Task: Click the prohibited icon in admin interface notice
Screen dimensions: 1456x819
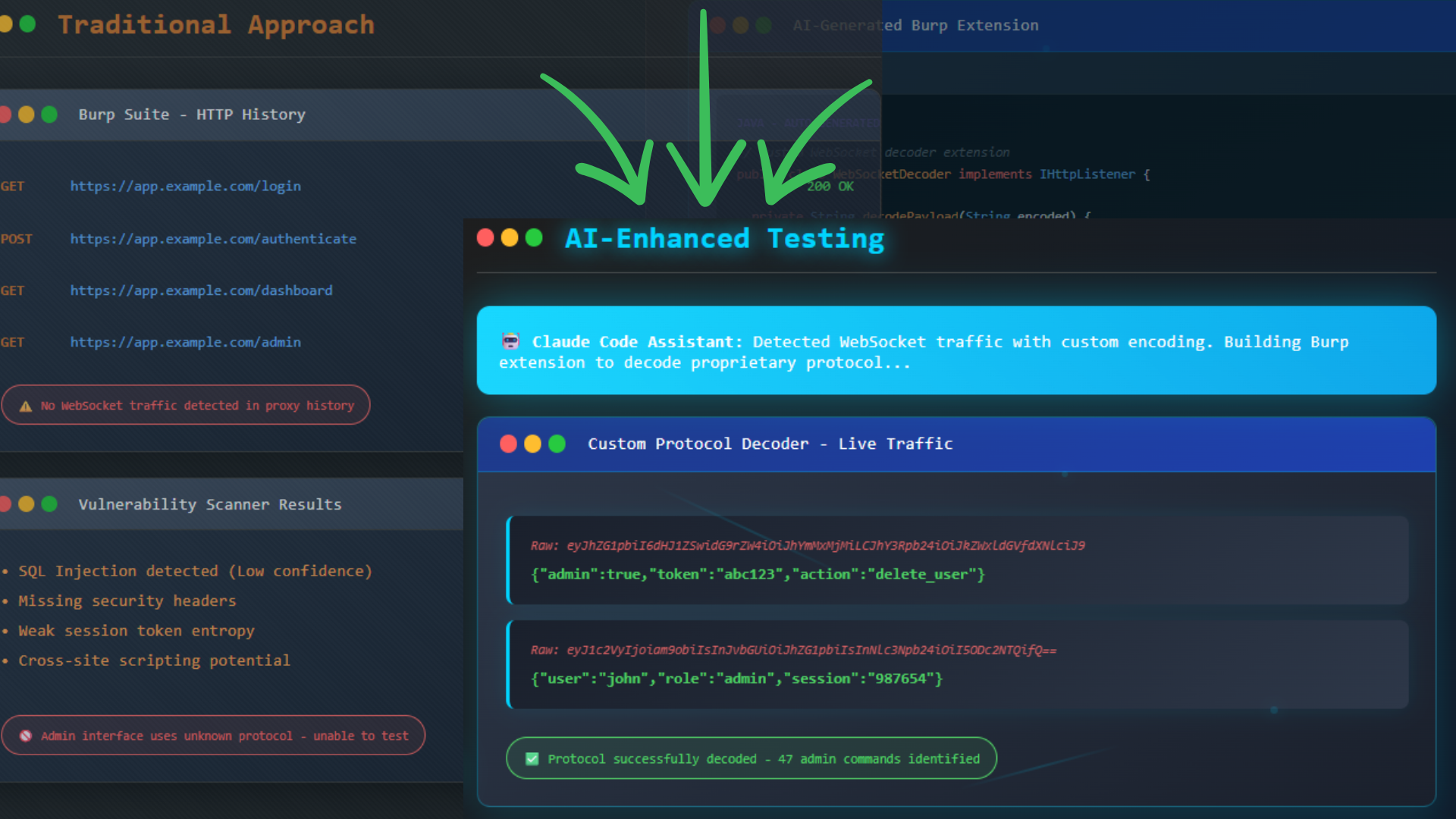Action: (x=26, y=736)
